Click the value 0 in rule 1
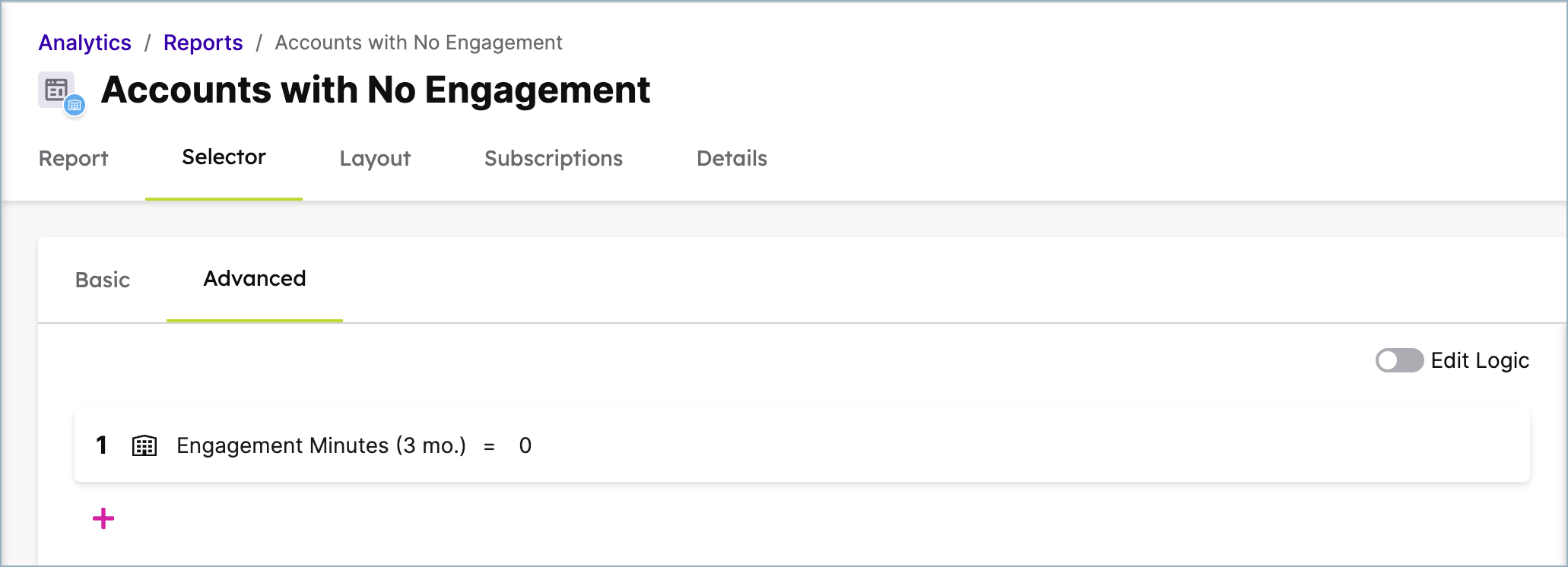 pos(525,445)
